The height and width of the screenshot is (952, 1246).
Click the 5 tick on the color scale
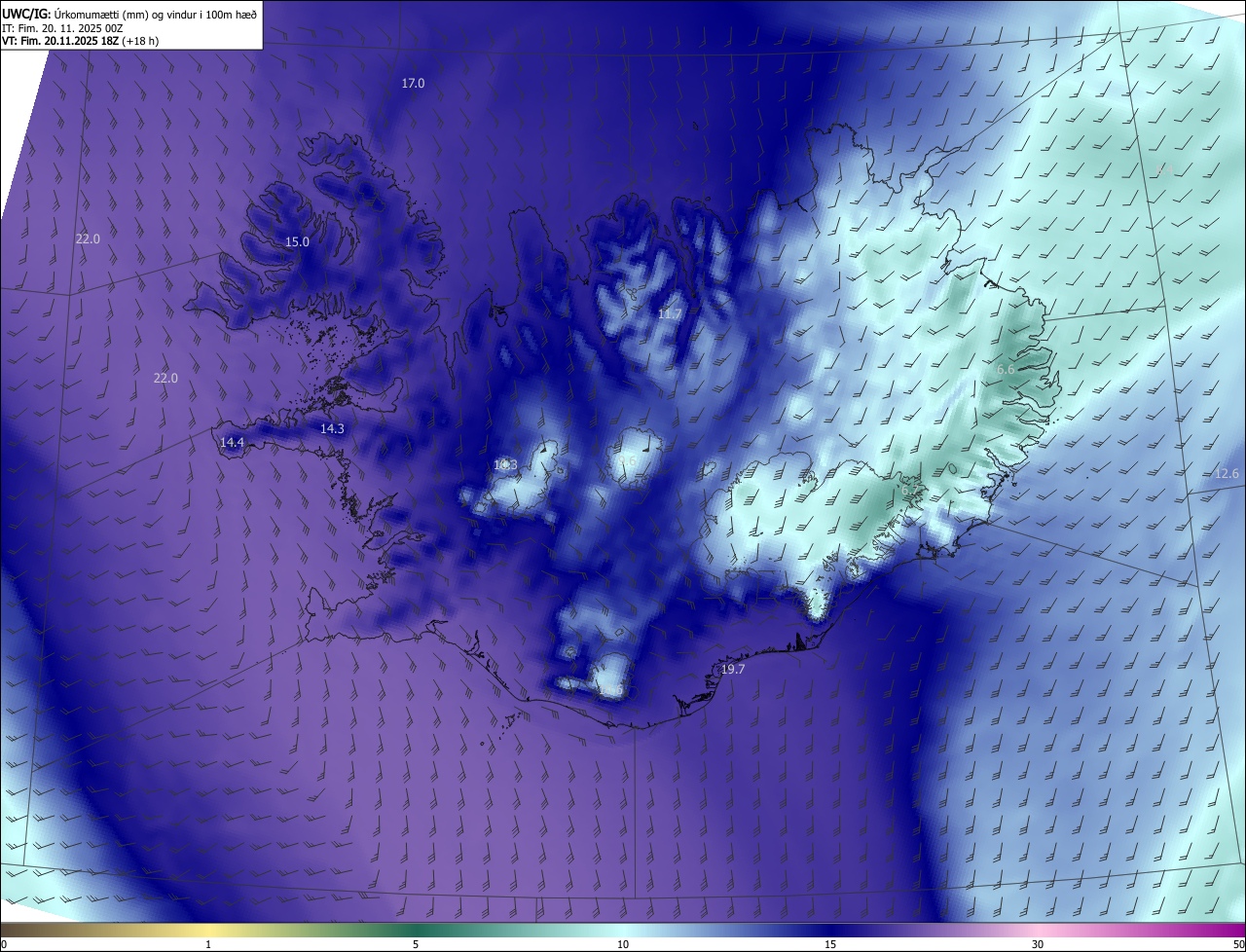tap(416, 944)
